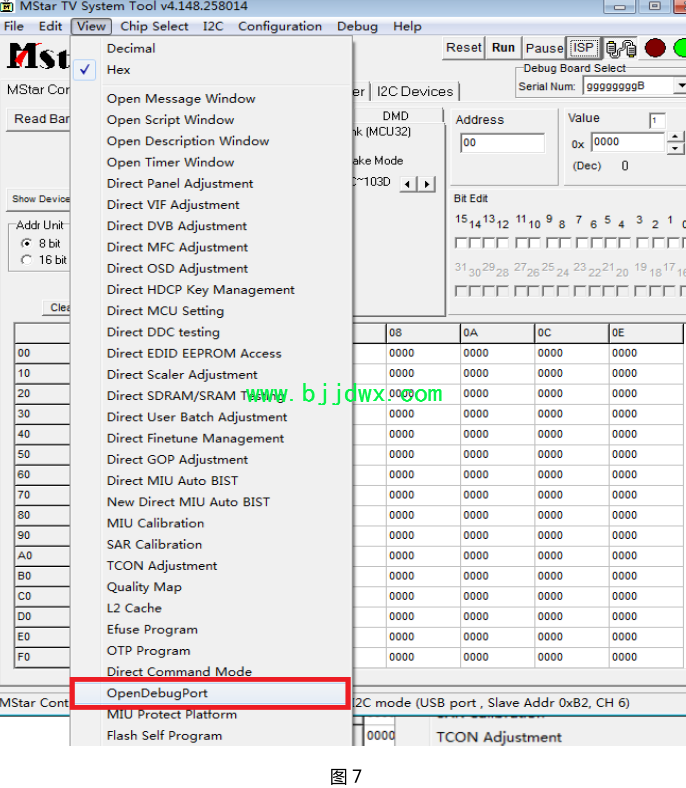
Task: Select SAR Calibration menu entry
Action: click(x=211, y=544)
